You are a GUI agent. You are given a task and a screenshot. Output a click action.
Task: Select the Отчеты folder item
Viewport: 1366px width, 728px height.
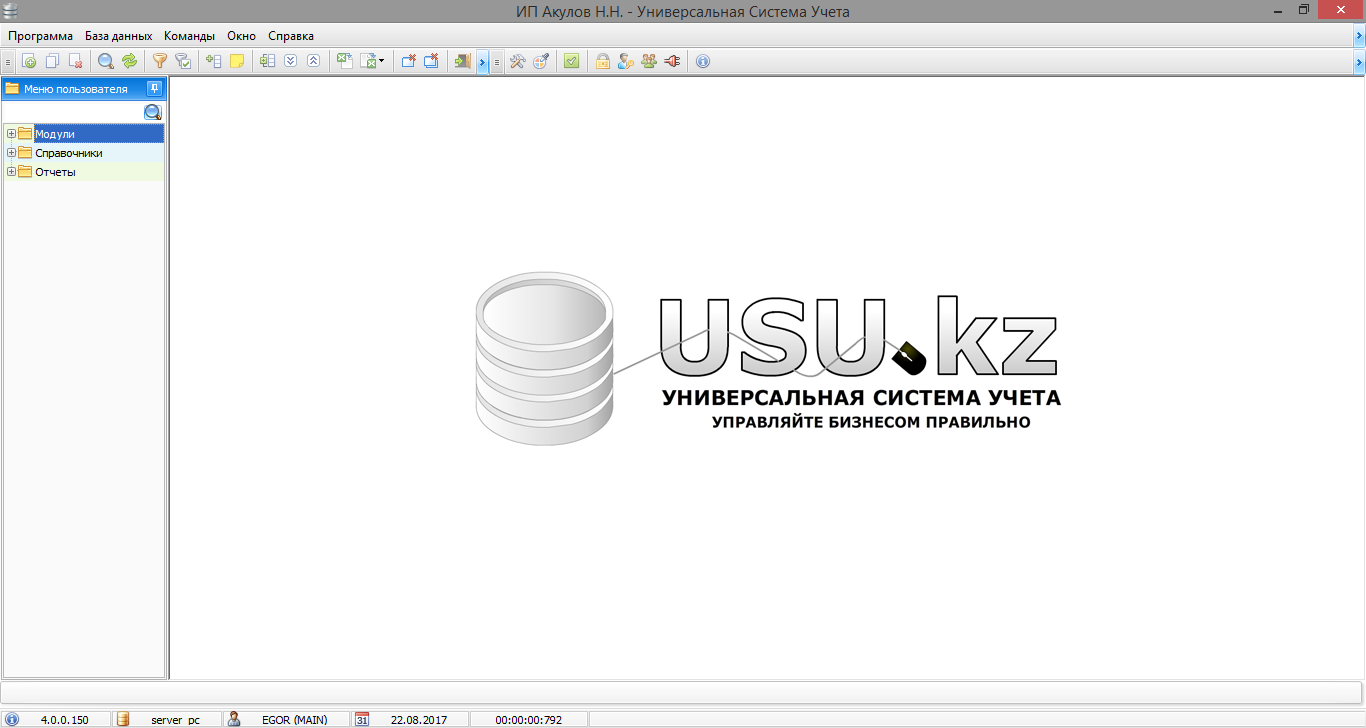pyautogui.click(x=55, y=172)
